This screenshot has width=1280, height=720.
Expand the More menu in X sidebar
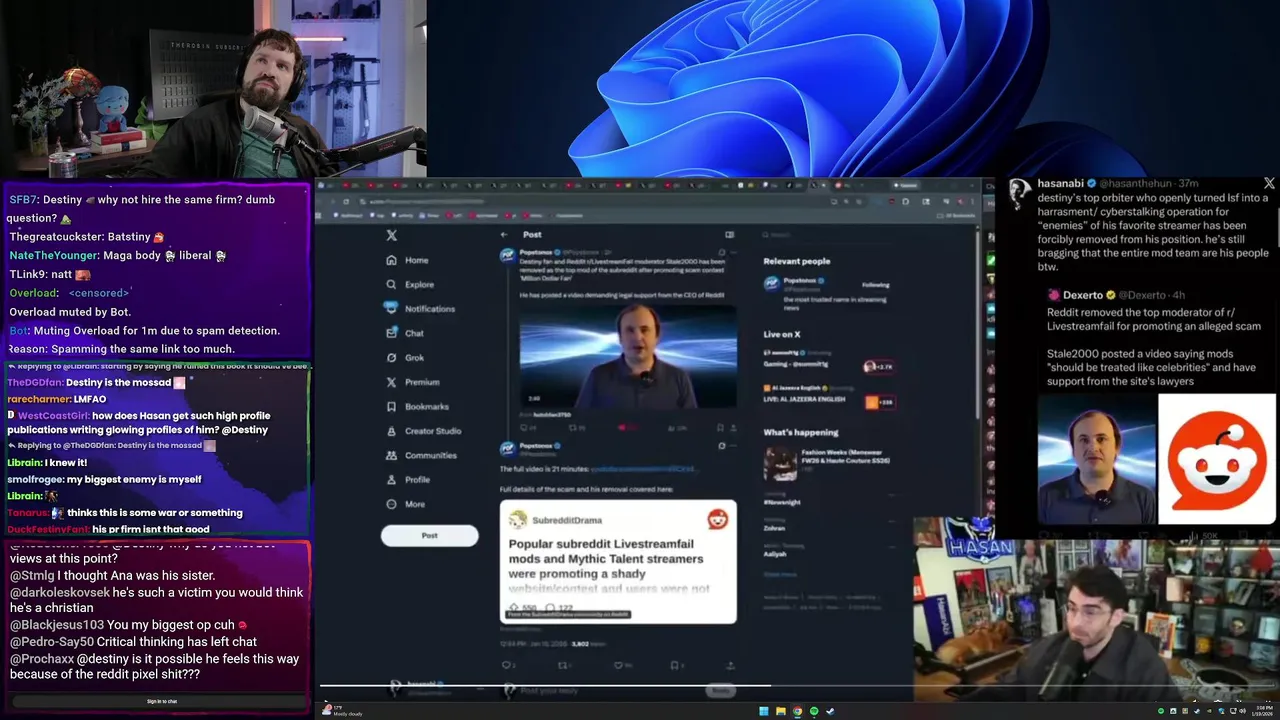405,504
